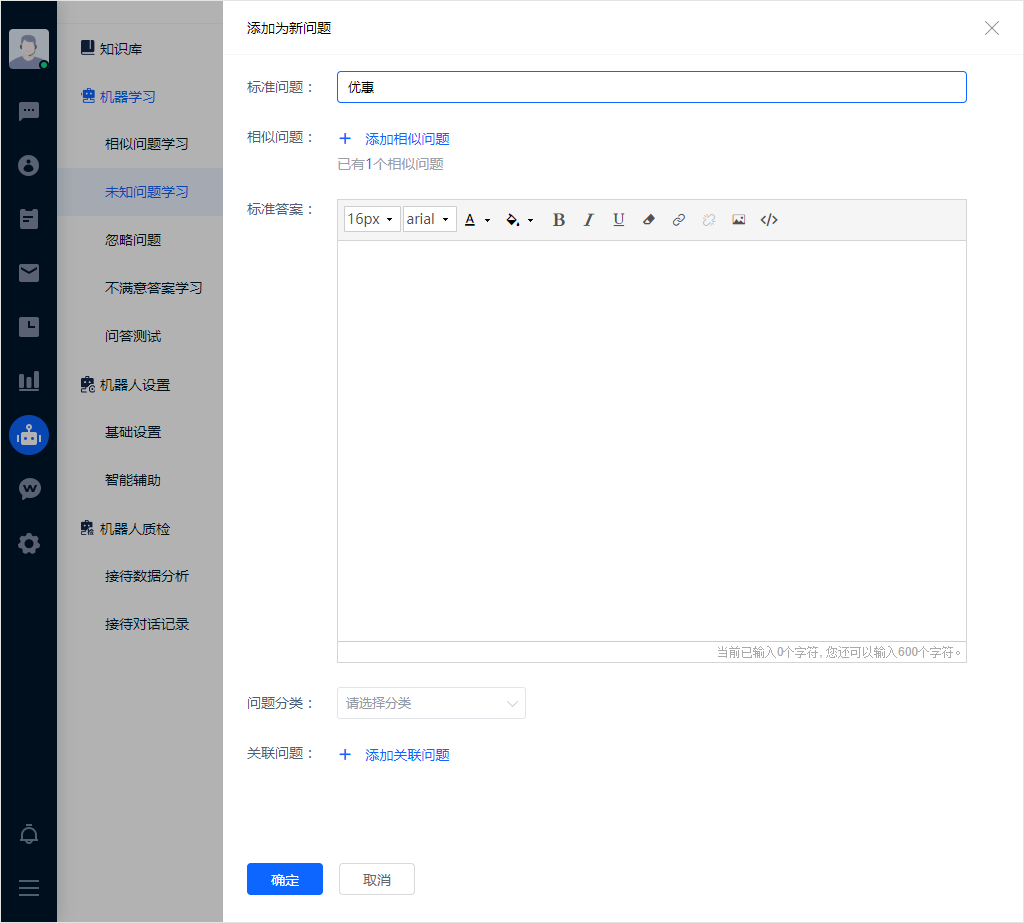Click the insert link icon

coord(679,220)
